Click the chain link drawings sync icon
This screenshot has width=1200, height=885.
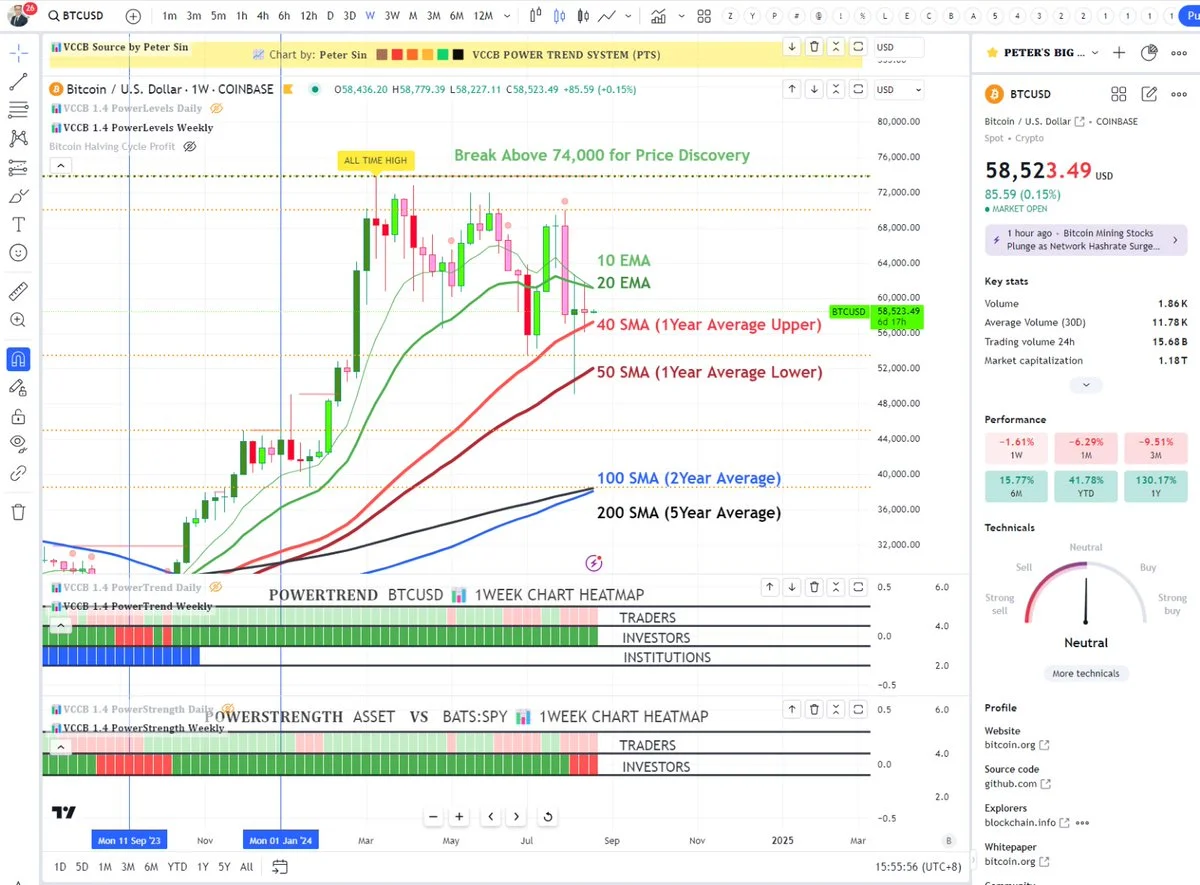pos(18,473)
